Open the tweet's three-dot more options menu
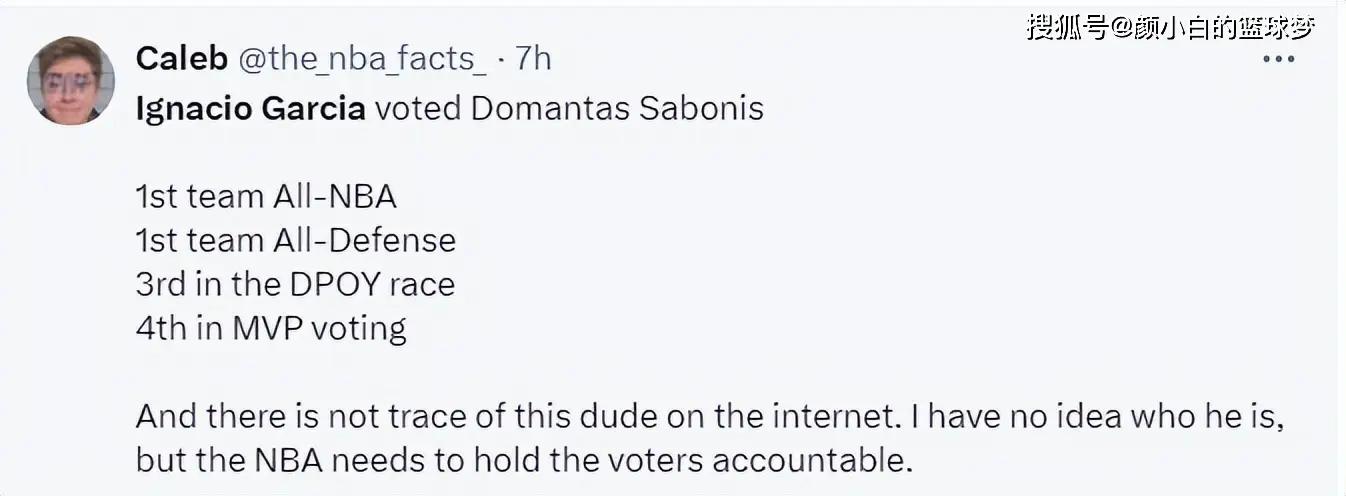Viewport: 1346px width, 496px height. click(x=1279, y=59)
